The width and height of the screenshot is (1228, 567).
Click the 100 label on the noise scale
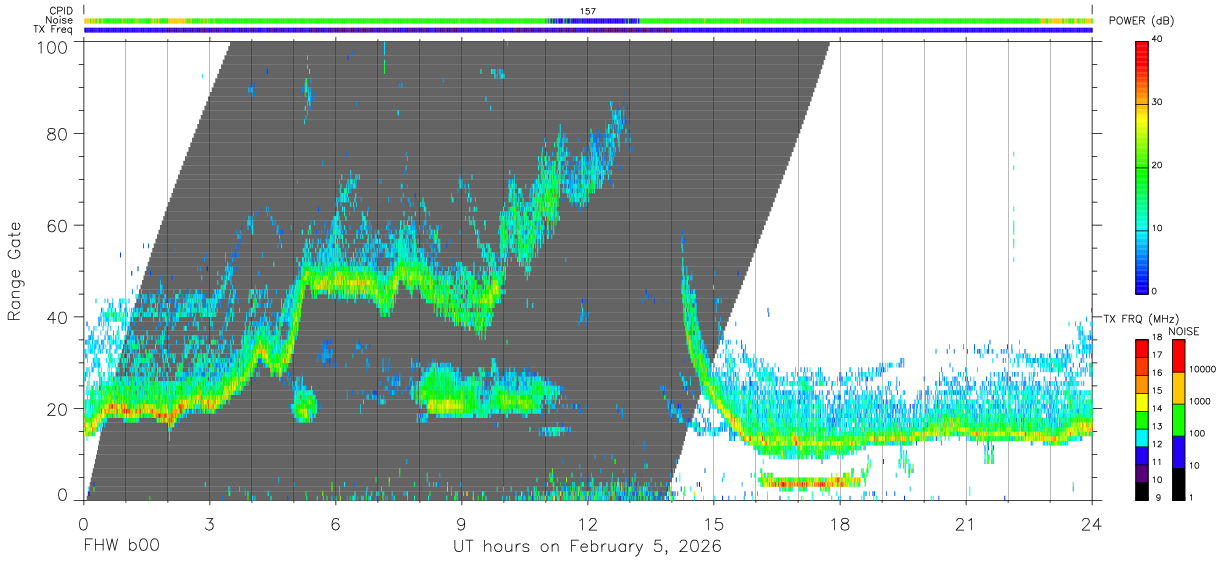[x=1197, y=434]
